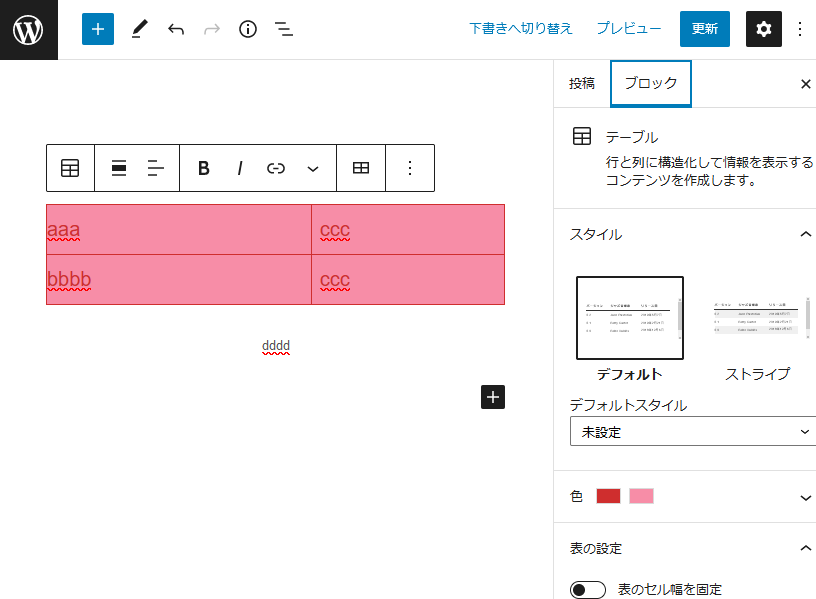Image resolution: width=816 pixels, height=599 pixels.
Task: Open プレビュー to preview the post
Action: [627, 29]
